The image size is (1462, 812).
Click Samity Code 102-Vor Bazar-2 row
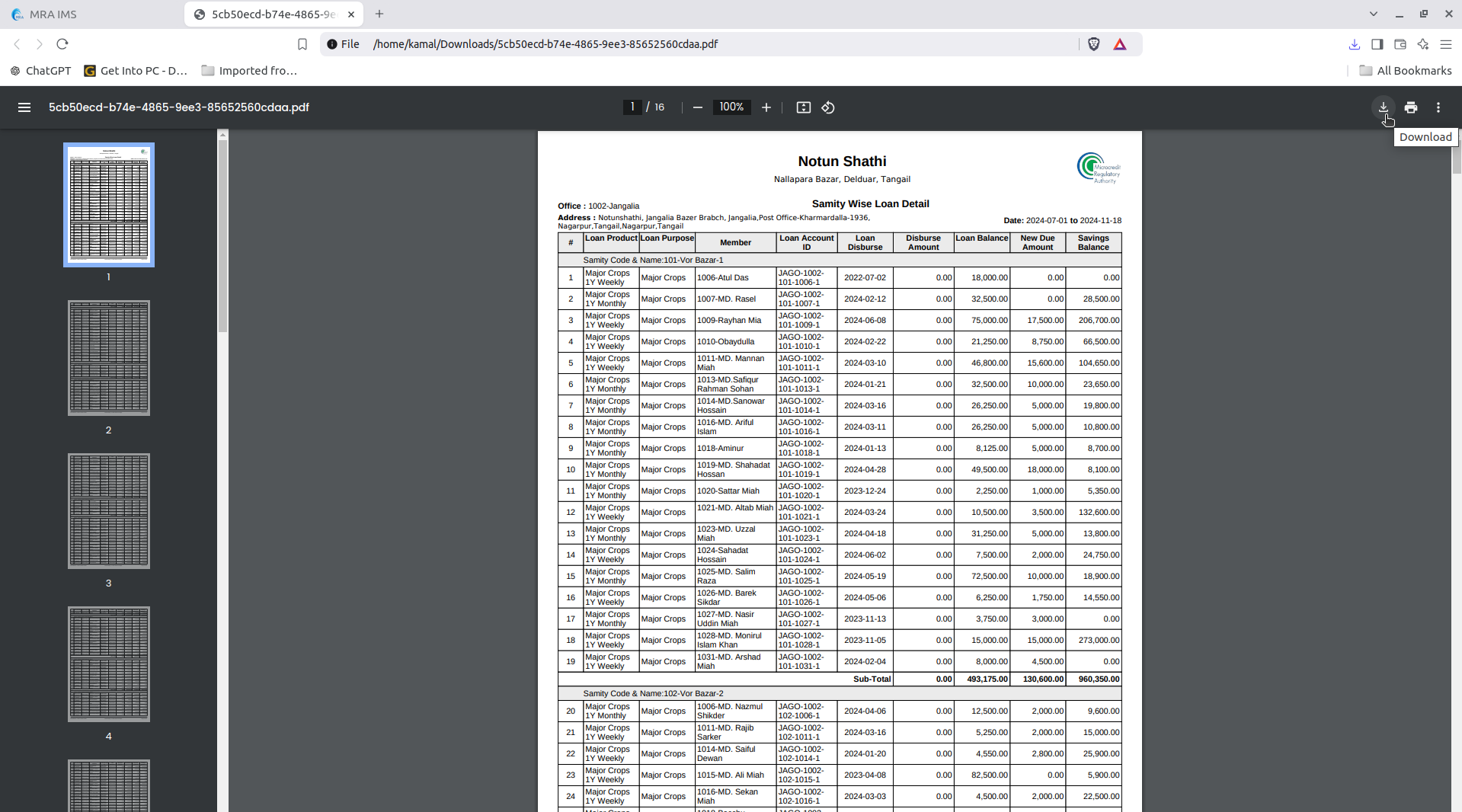tap(840, 694)
